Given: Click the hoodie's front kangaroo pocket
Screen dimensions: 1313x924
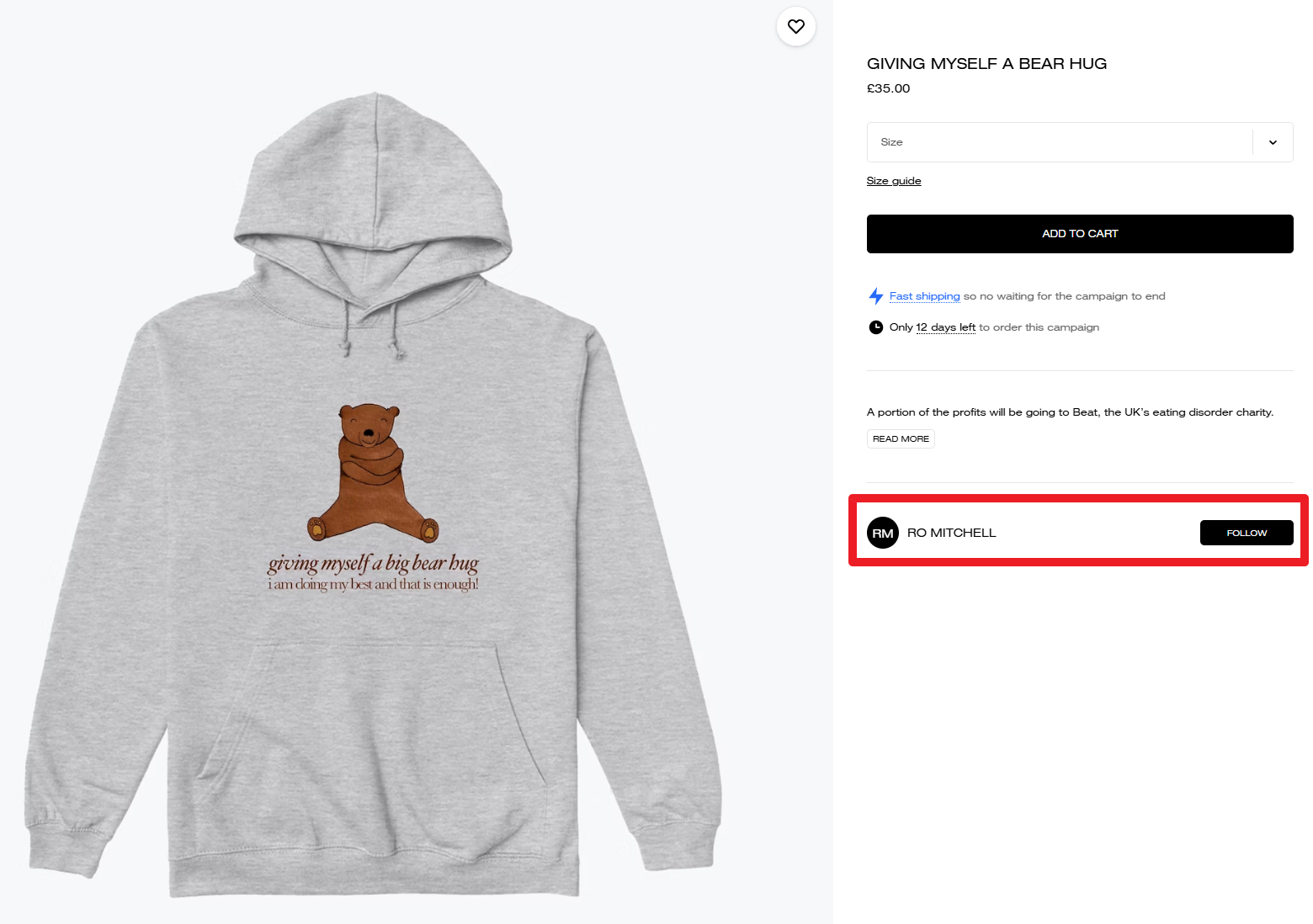Looking at the screenshot, I should coord(375,715).
